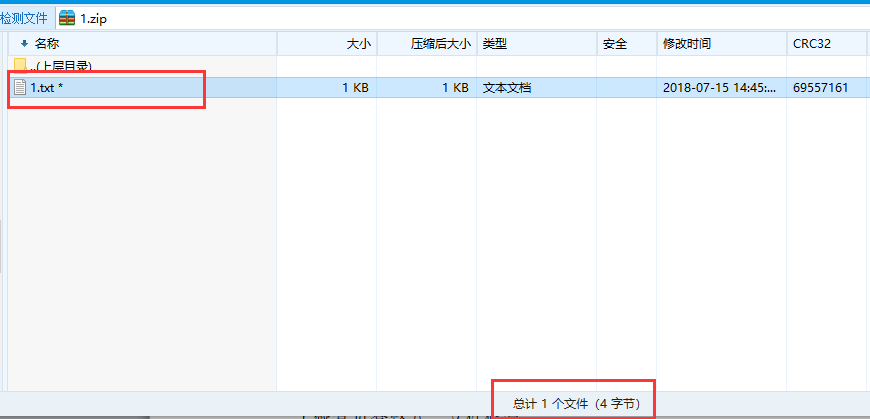
Task: Click the 文本文档 type cell
Action: [x=507, y=88]
